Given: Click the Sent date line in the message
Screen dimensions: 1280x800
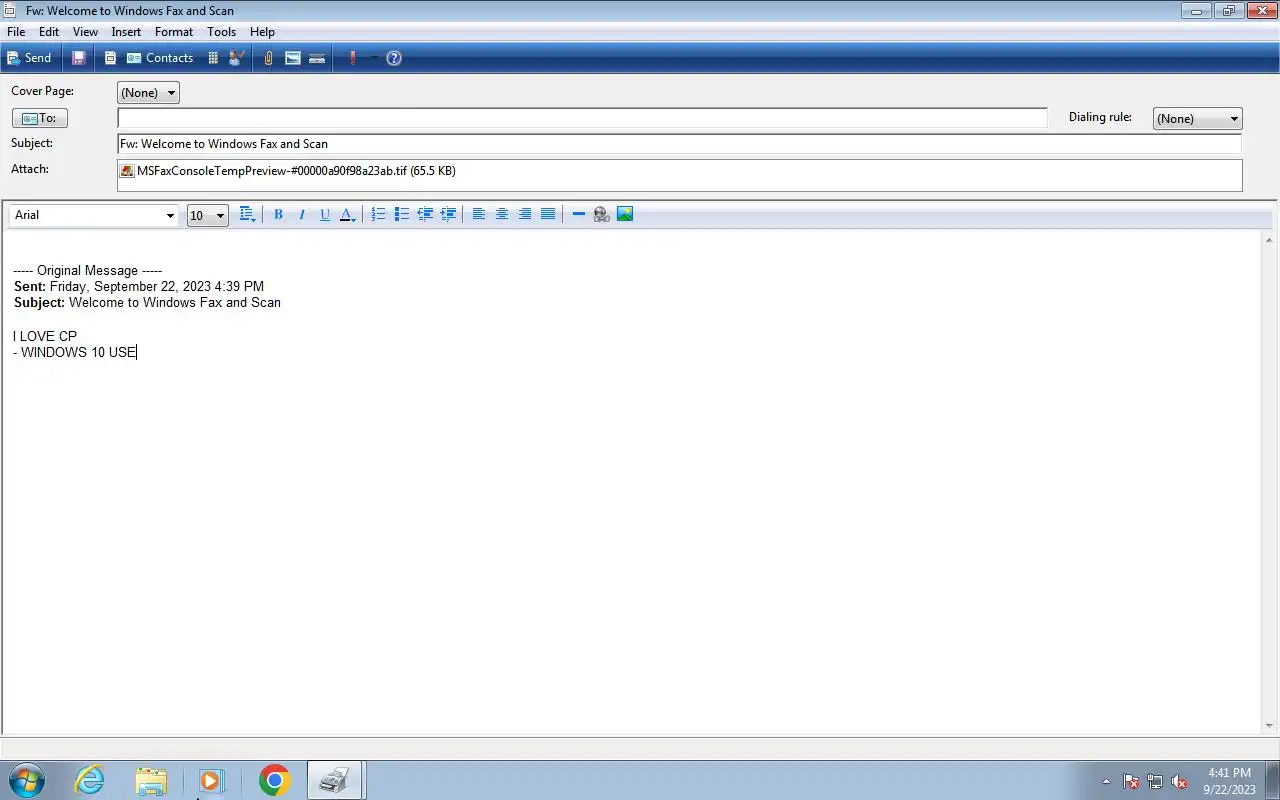Looking at the screenshot, I should [x=139, y=286].
